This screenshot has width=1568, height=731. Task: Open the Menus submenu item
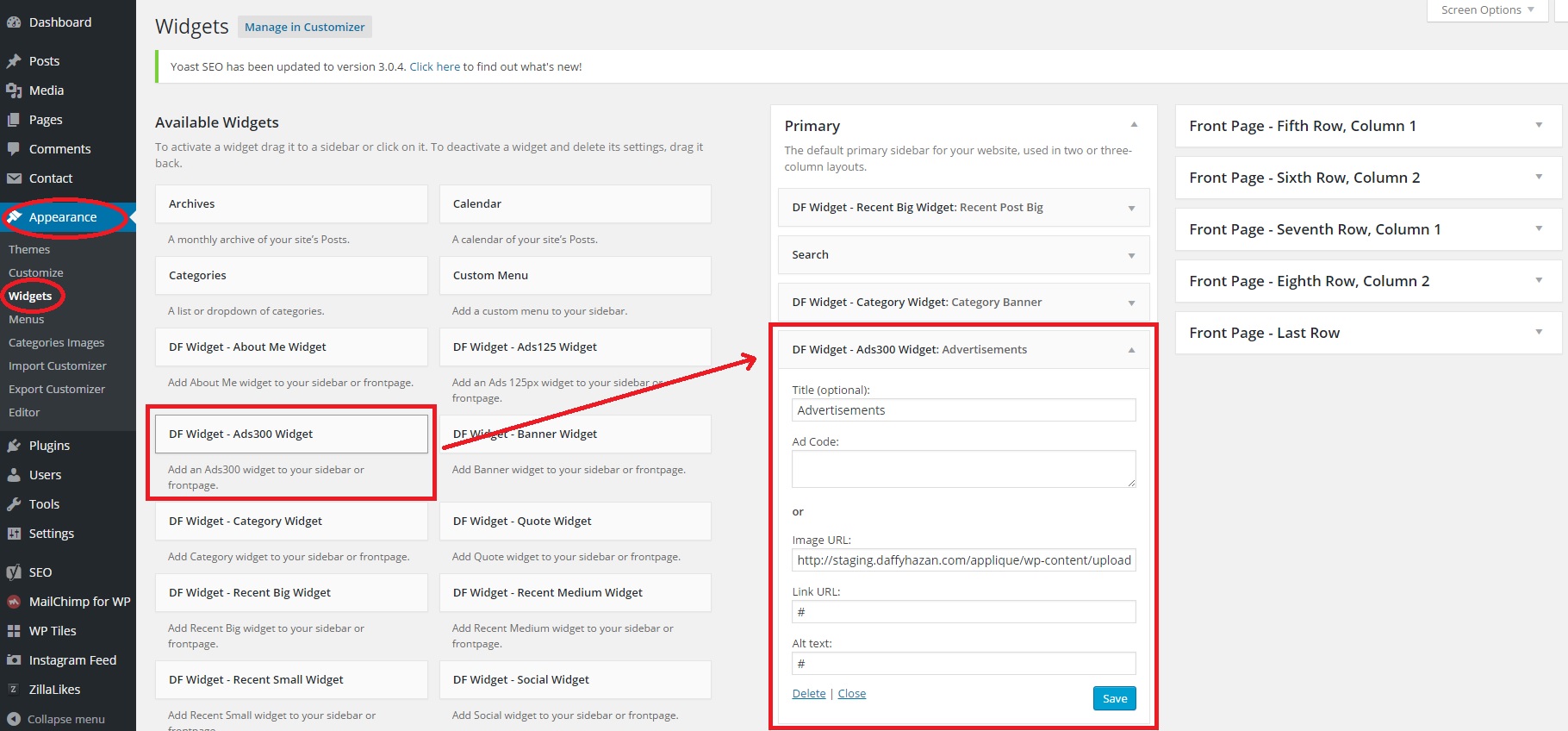coord(27,319)
